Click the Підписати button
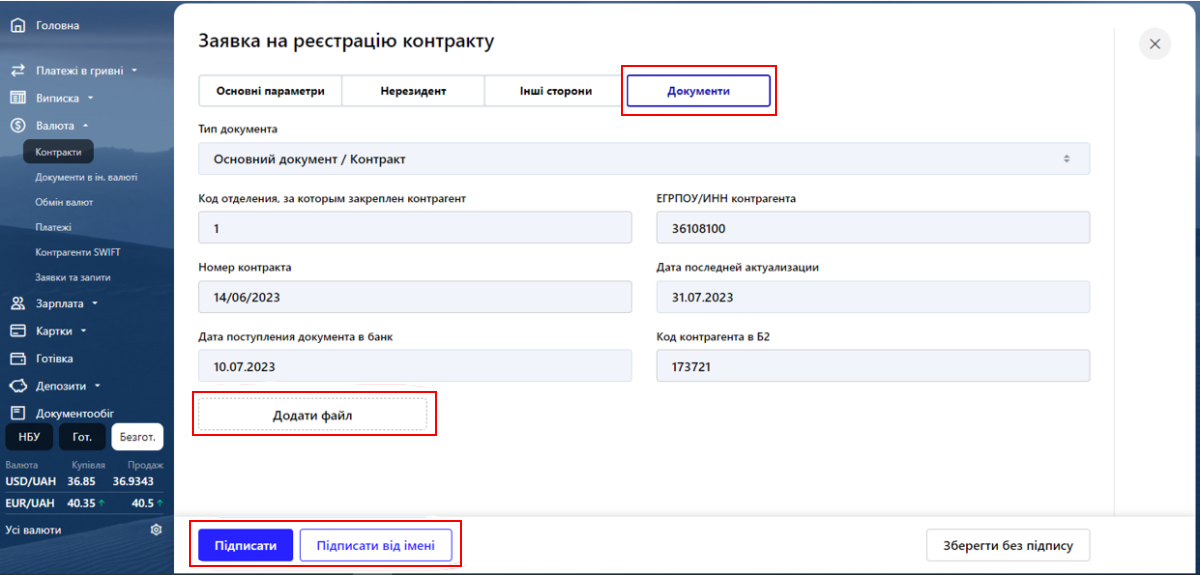Image resolution: width=1200 pixels, height=575 pixels. pyautogui.click(x=245, y=546)
